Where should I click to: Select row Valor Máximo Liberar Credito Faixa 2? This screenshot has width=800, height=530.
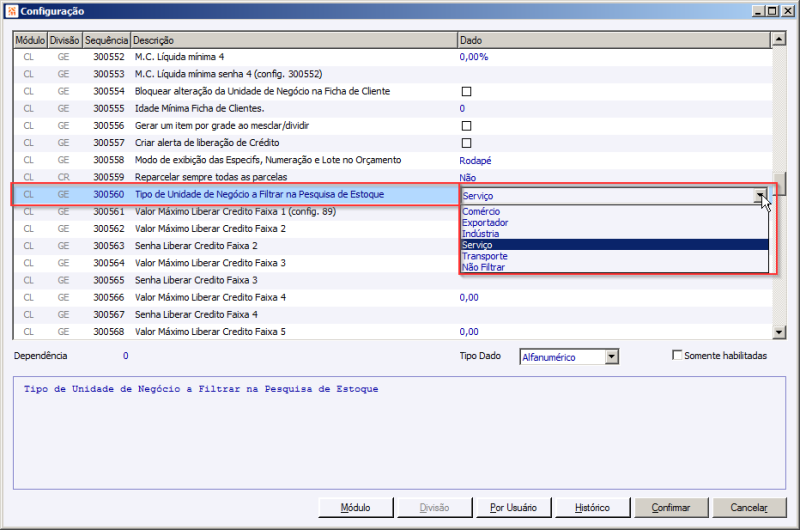pyautogui.click(x=236, y=229)
